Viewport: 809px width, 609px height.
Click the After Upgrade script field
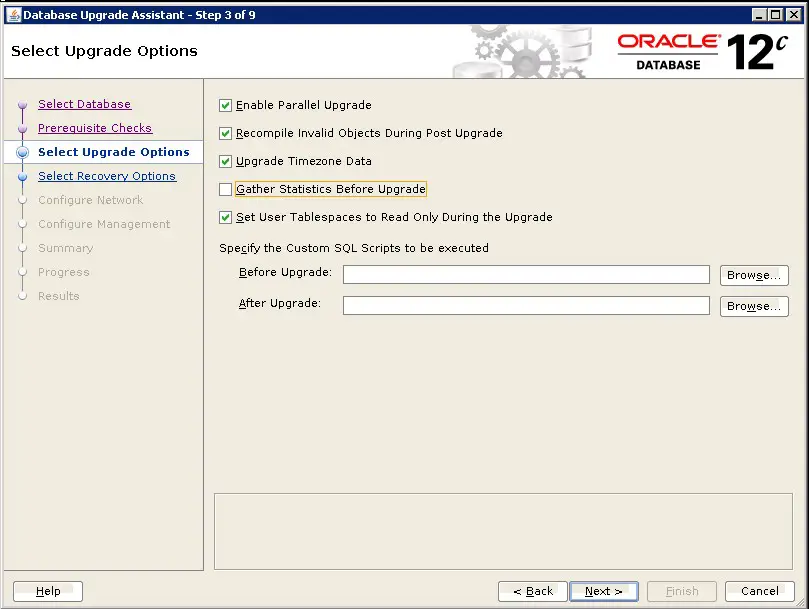pyautogui.click(x=526, y=306)
